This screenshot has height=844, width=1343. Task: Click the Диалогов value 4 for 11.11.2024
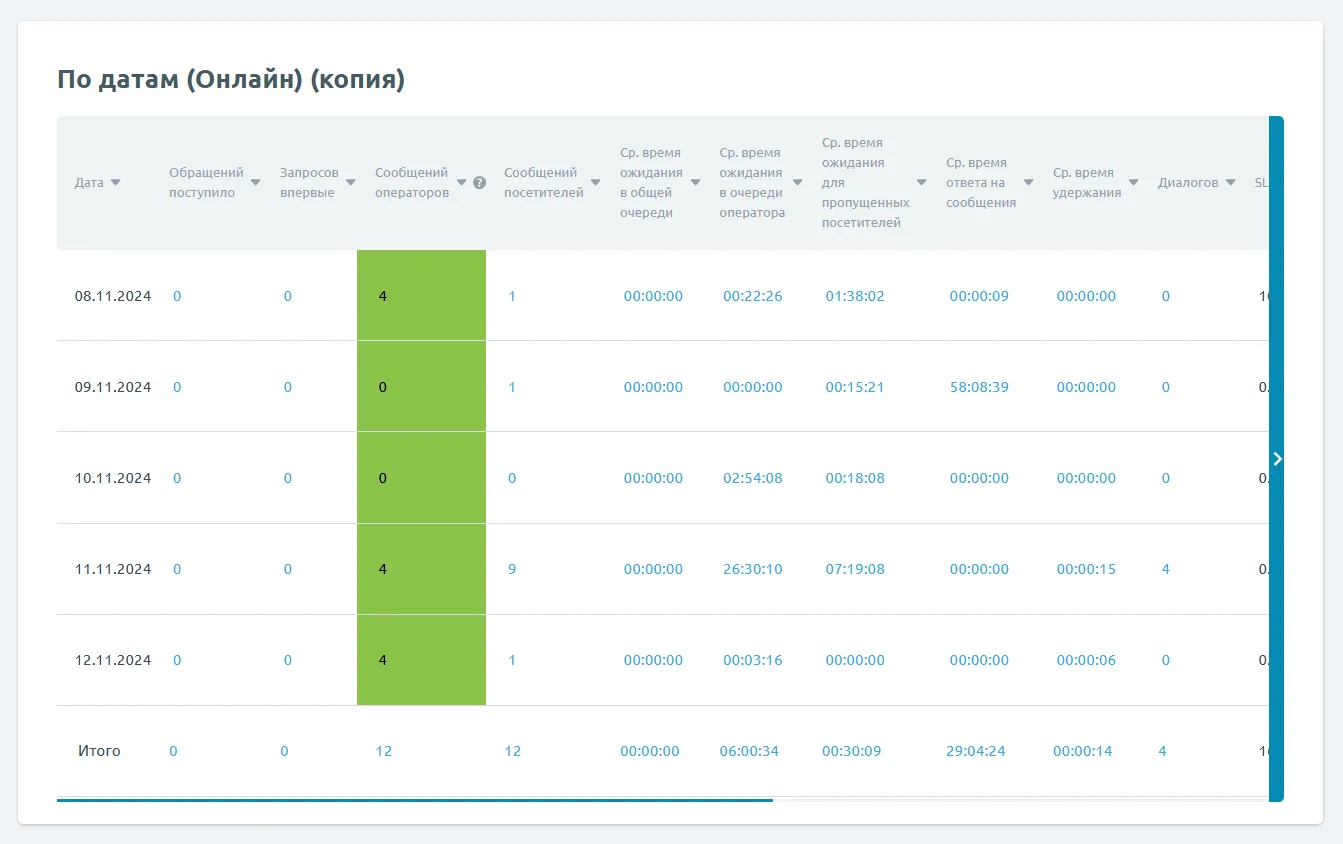pos(1165,569)
